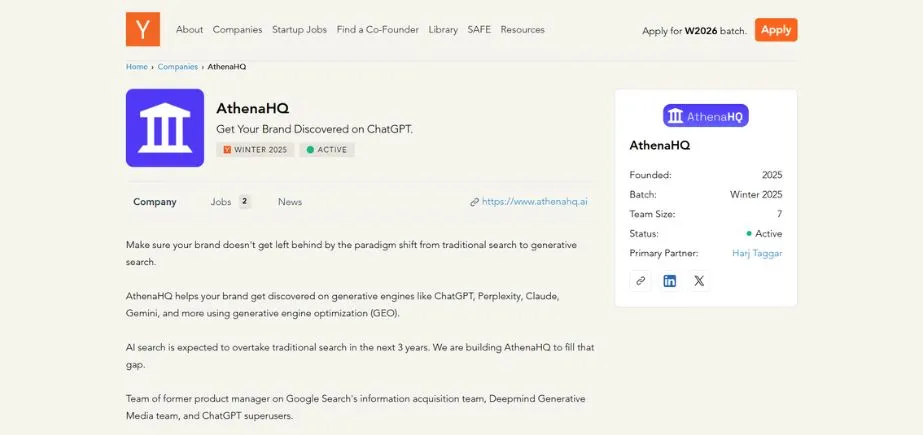Open the AthenaHQ website link icon in sidebar
This screenshot has width=923, height=435.
[x=640, y=281]
